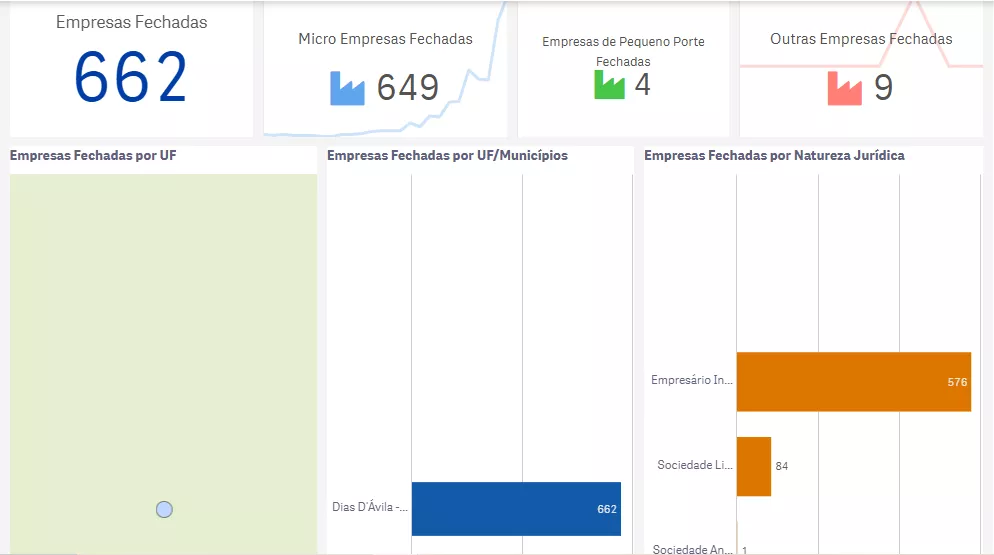The height and width of the screenshot is (555, 994).
Task: Click the Dias D'Ávila axis label
Action: coord(370,507)
